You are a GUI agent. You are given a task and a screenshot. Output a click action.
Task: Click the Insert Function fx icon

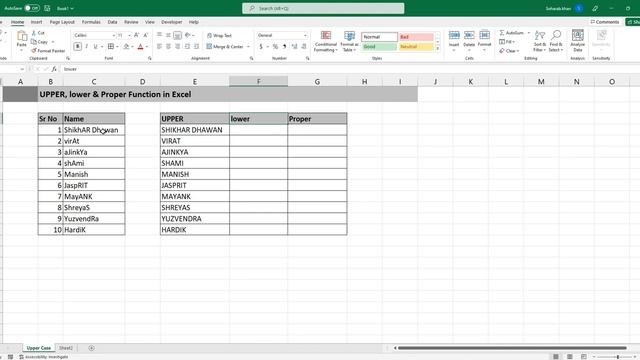pos(54,69)
